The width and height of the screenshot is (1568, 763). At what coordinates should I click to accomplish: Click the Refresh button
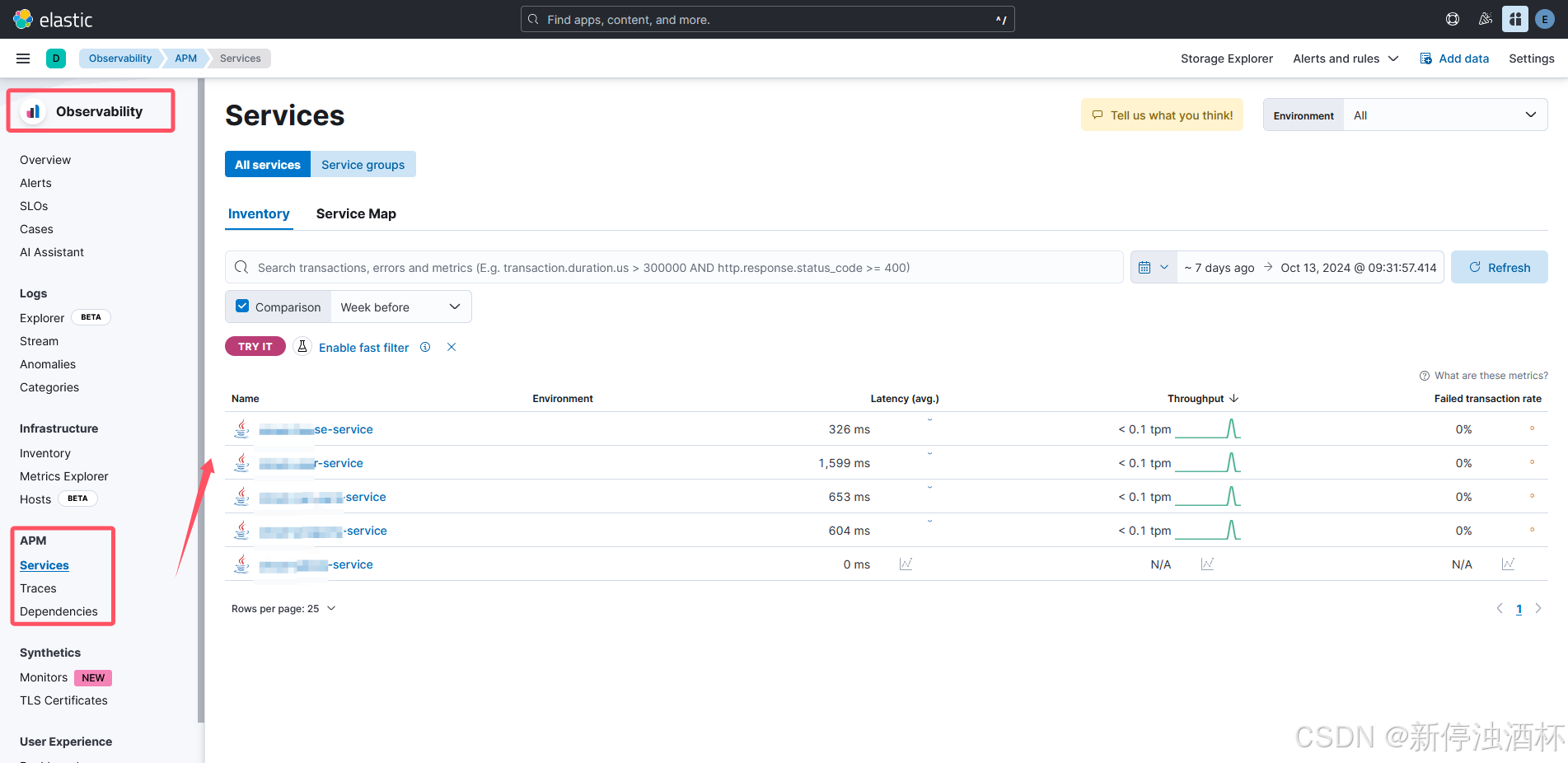point(1500,267)
